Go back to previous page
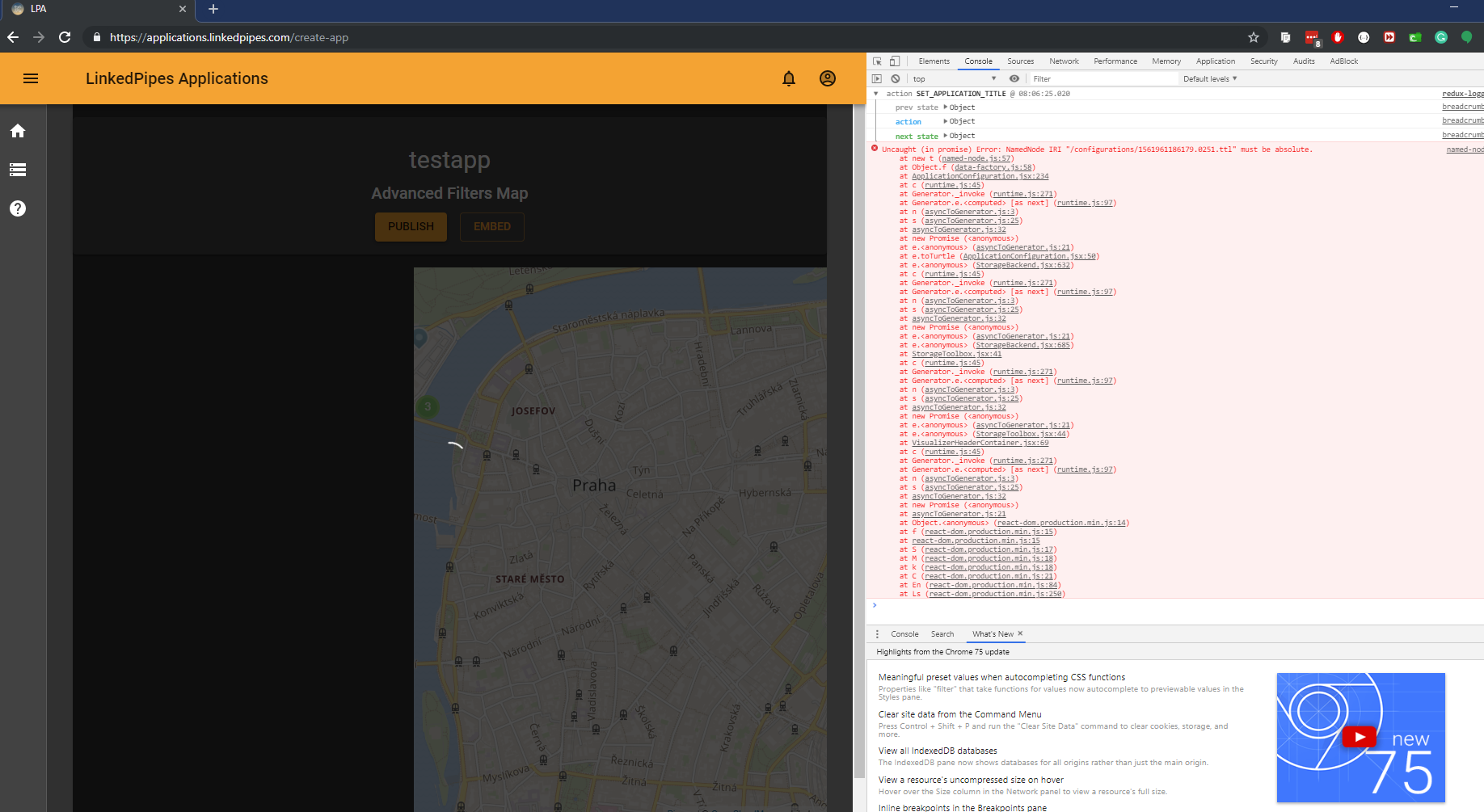Image resolution: width=1484 pixels, height=812 pixels. (13, 37)
